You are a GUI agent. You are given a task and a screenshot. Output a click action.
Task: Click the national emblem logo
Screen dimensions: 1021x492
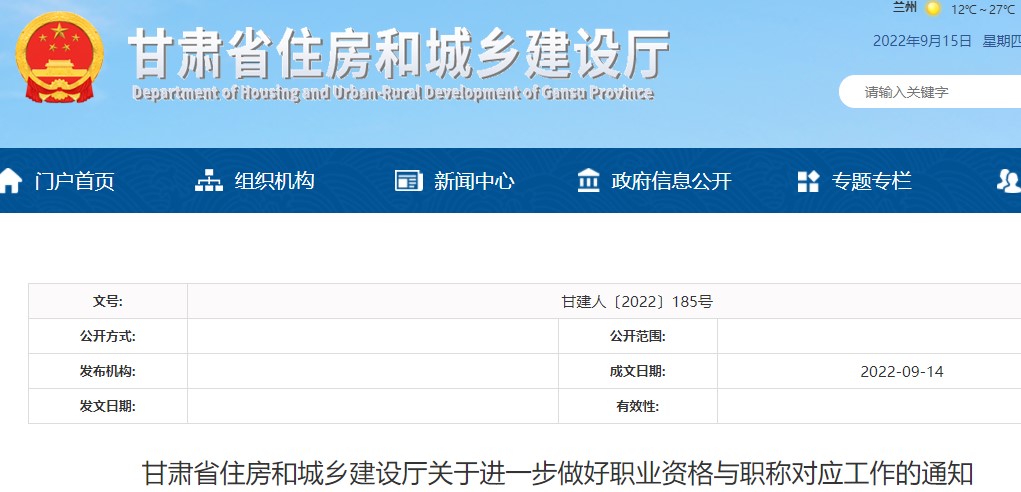pos(59,57)
